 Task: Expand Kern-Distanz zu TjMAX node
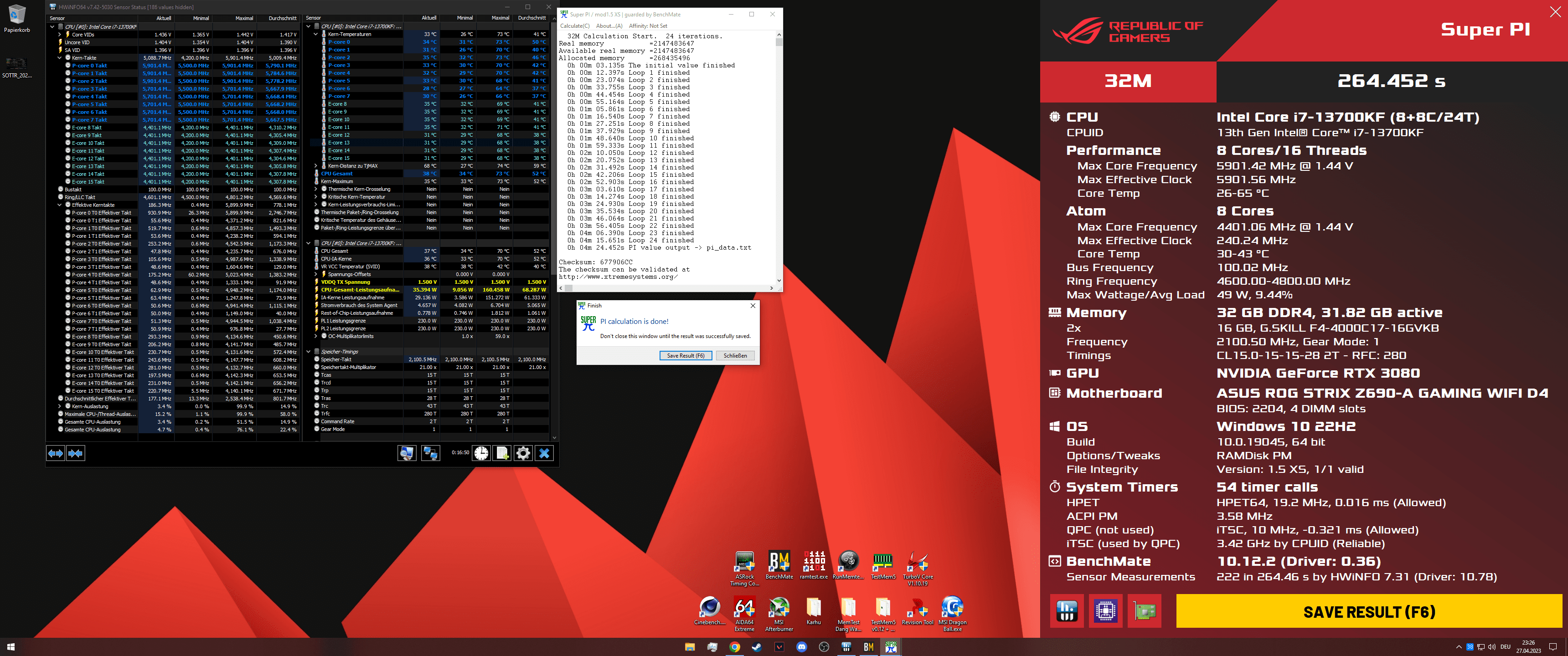(316, 165)
